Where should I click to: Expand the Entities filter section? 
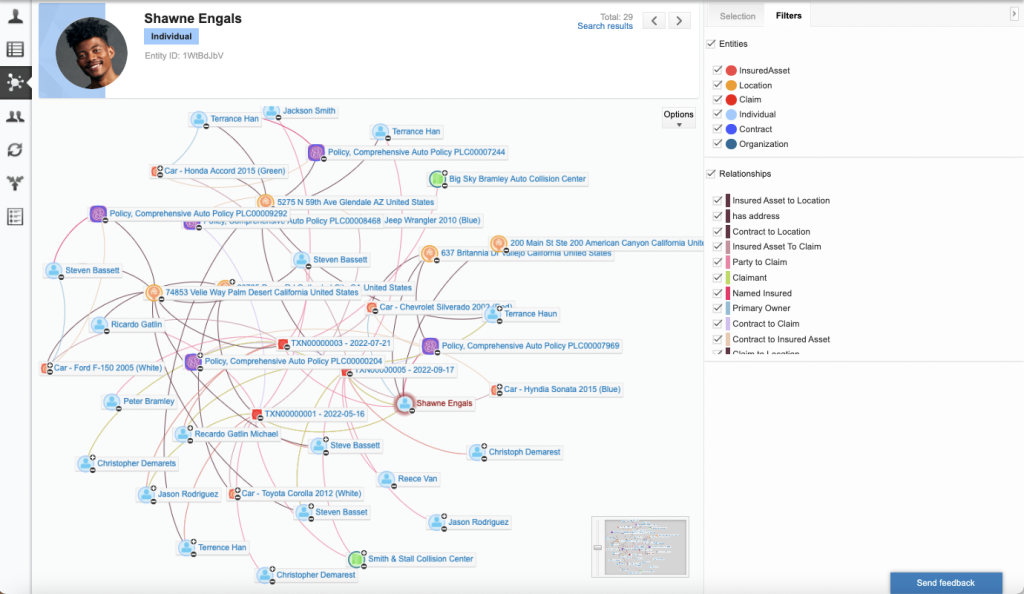tap(713, 44)
